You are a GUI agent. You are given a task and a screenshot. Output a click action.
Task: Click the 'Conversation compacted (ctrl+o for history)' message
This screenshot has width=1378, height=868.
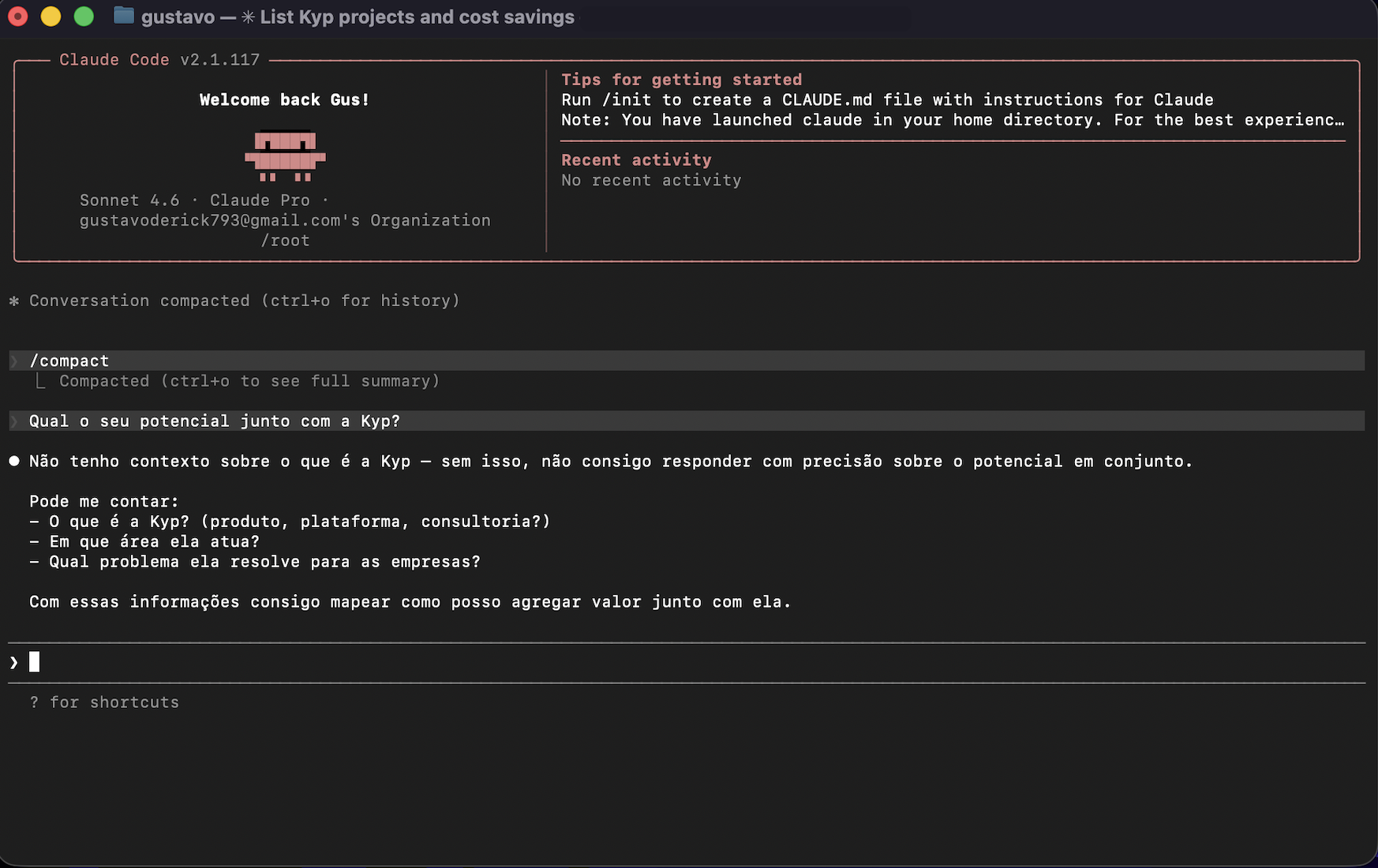(x=245, y=301)
